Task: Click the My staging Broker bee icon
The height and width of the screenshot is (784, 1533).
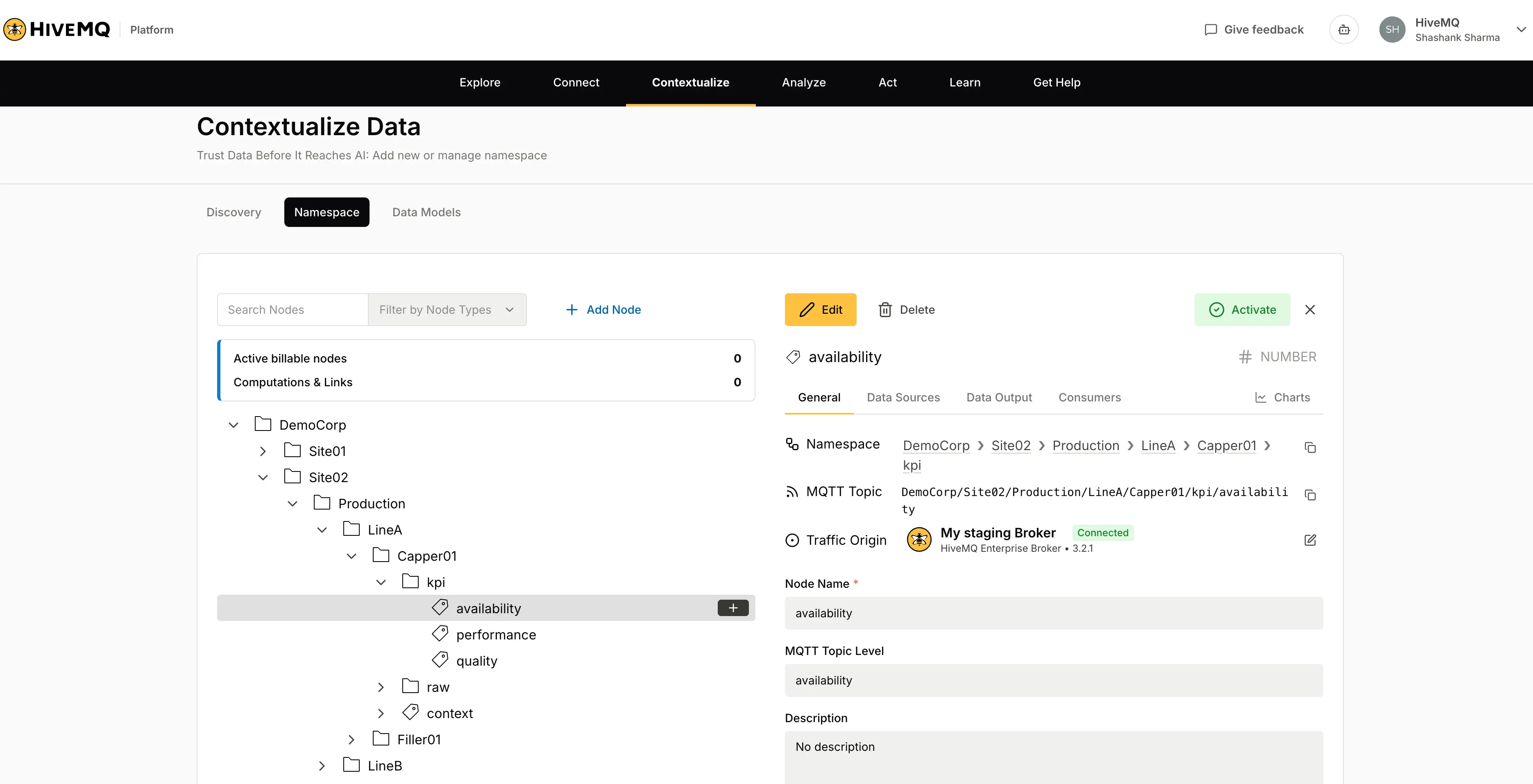Action: click(x=919, y=539)
